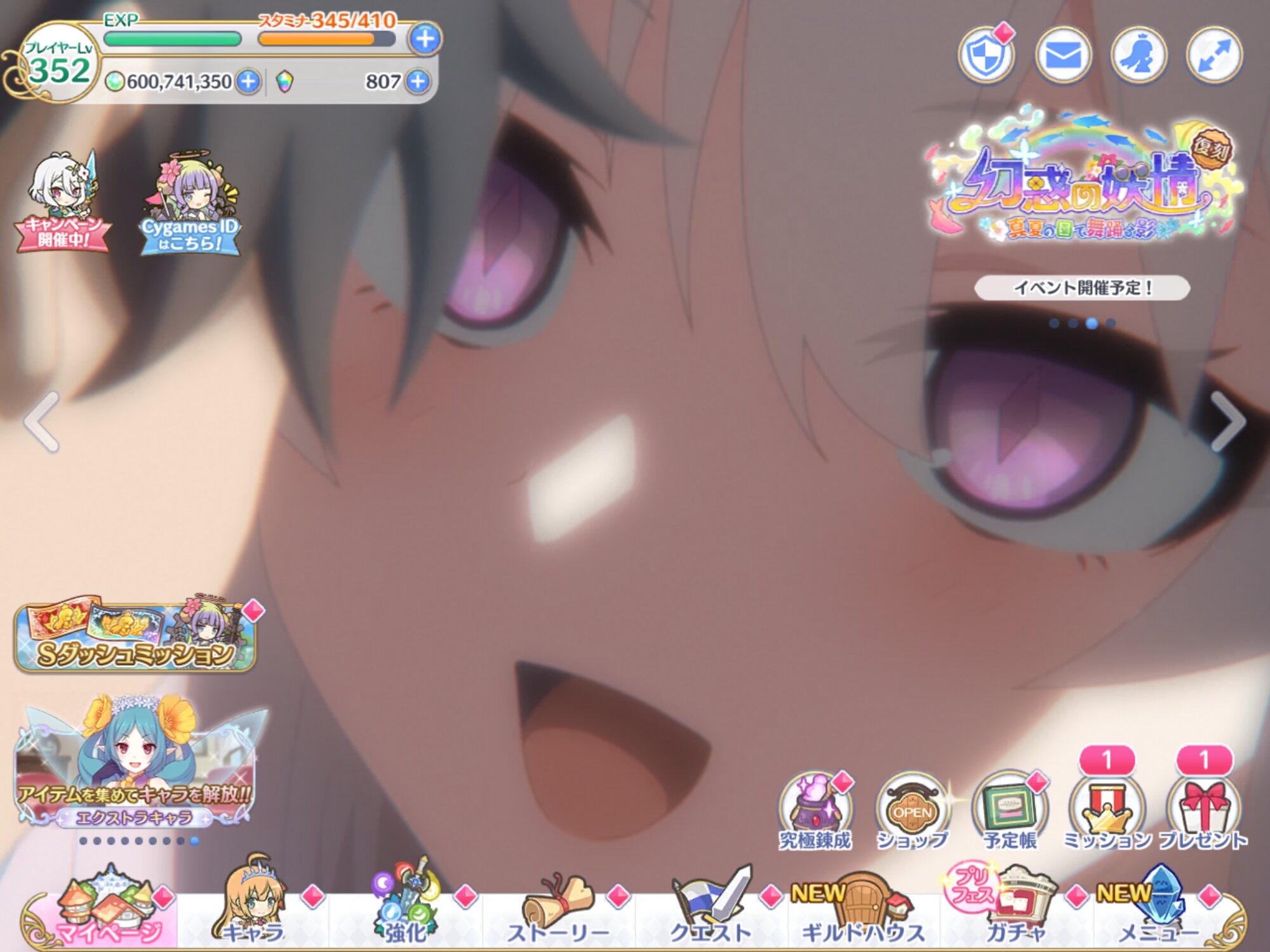Open the Sダッシュミッション banner
Viewport: 1270px width, 952px height.
click(x=135, y=637)
